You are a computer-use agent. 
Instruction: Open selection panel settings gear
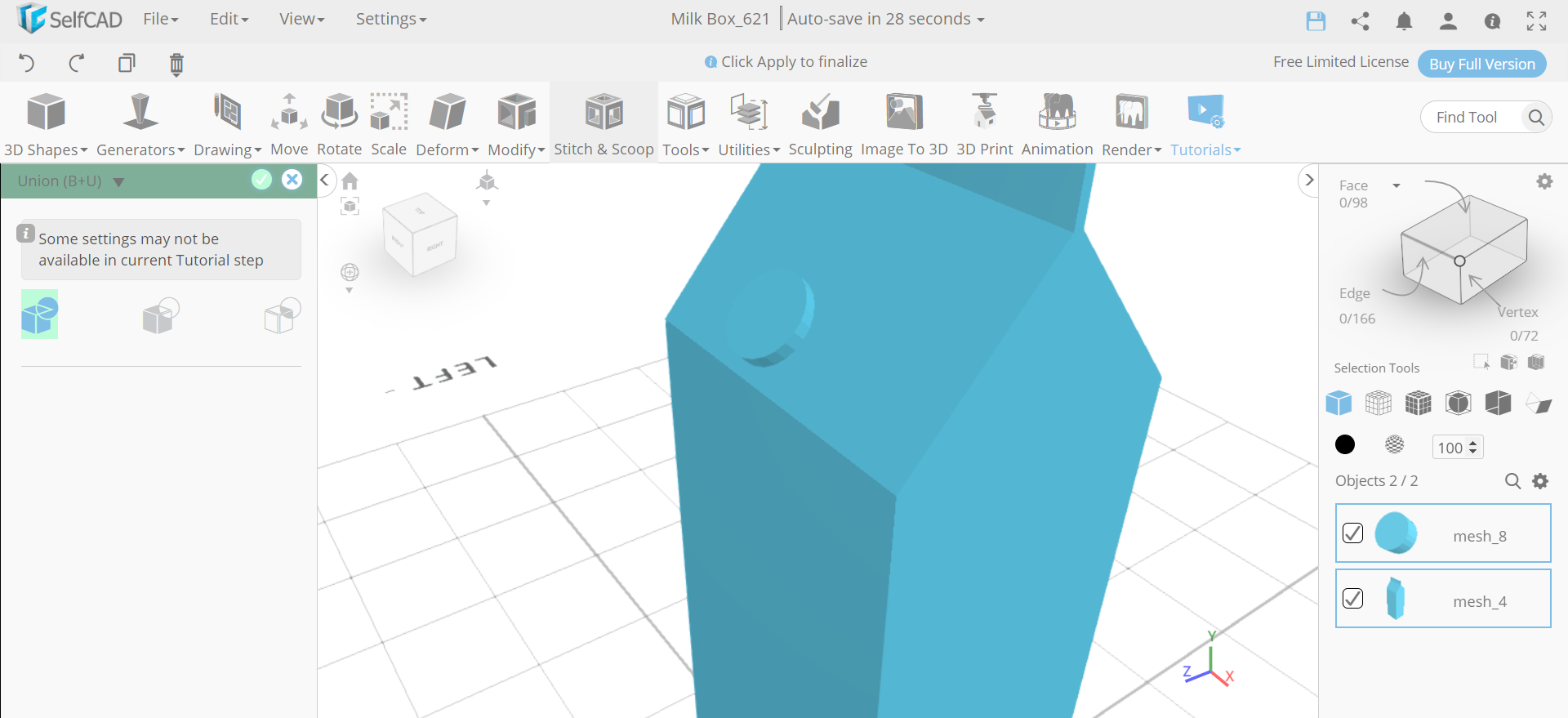tap(1544, 181)
